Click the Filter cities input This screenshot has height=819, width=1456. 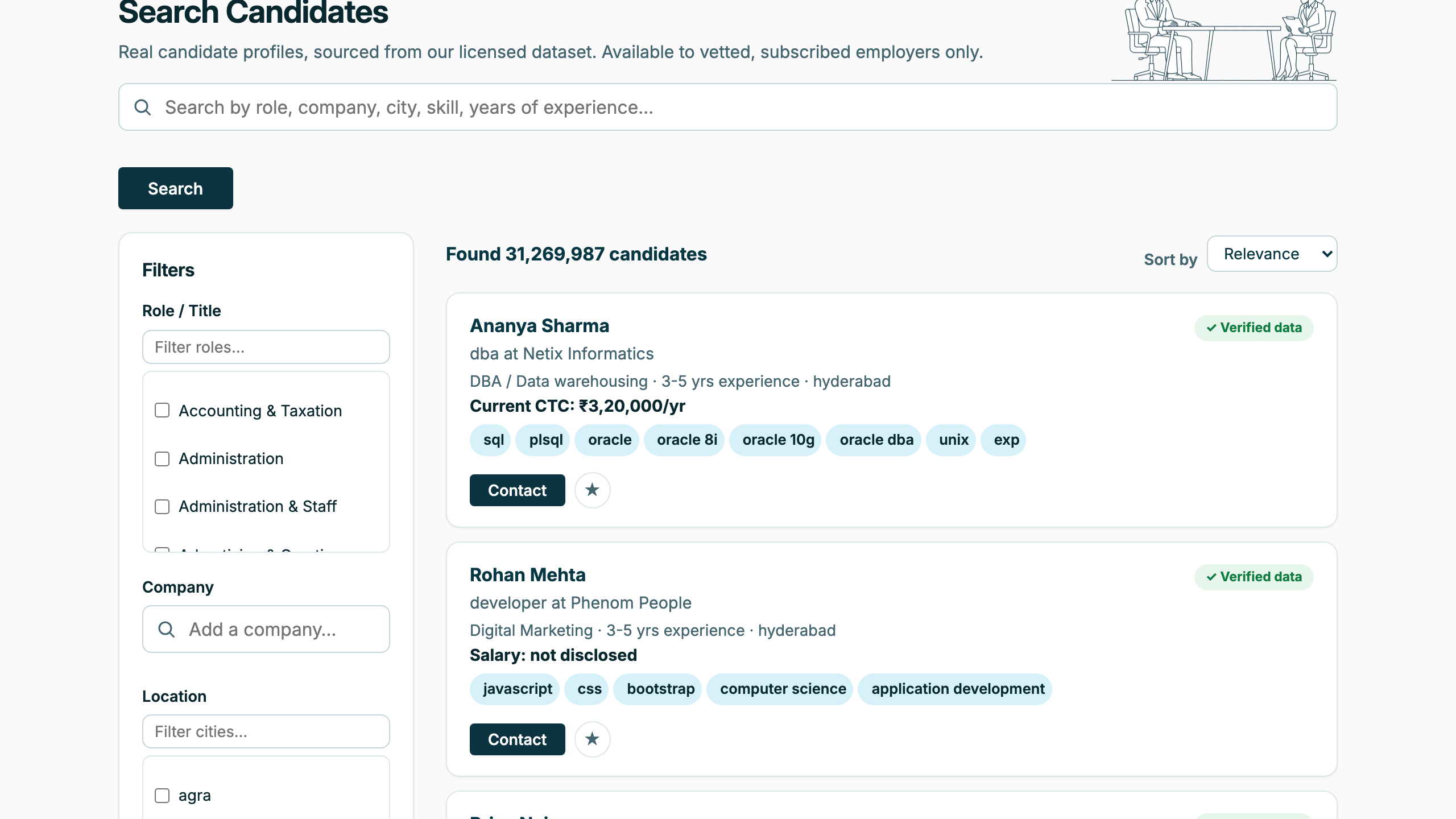click(x=266, y=731)
